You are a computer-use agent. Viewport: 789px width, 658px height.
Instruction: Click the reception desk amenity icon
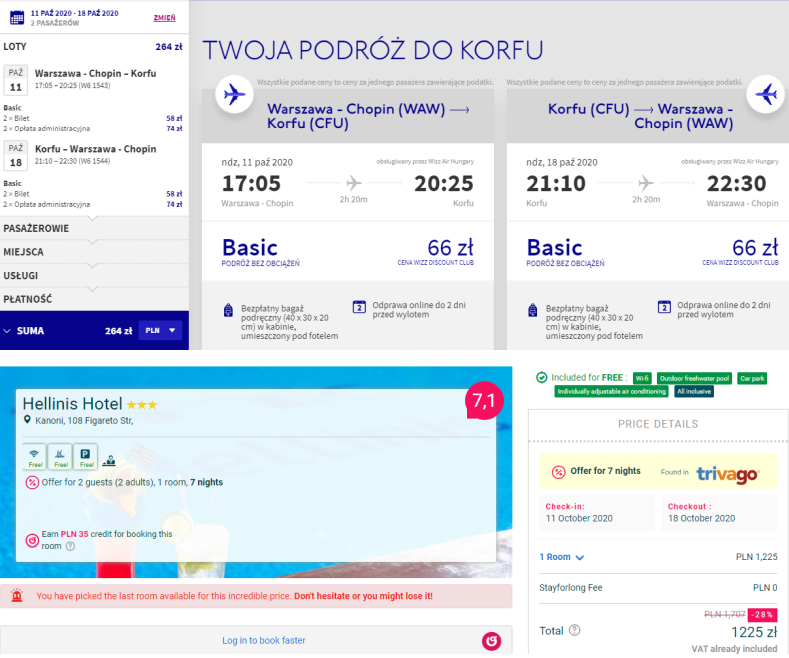pyautogui.click(x=109, y=461)
